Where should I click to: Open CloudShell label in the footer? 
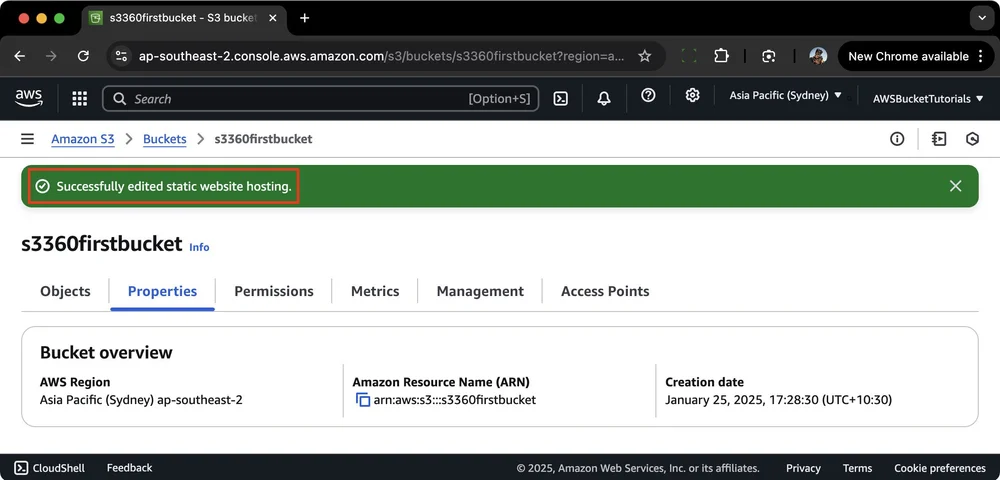point(58,468)
